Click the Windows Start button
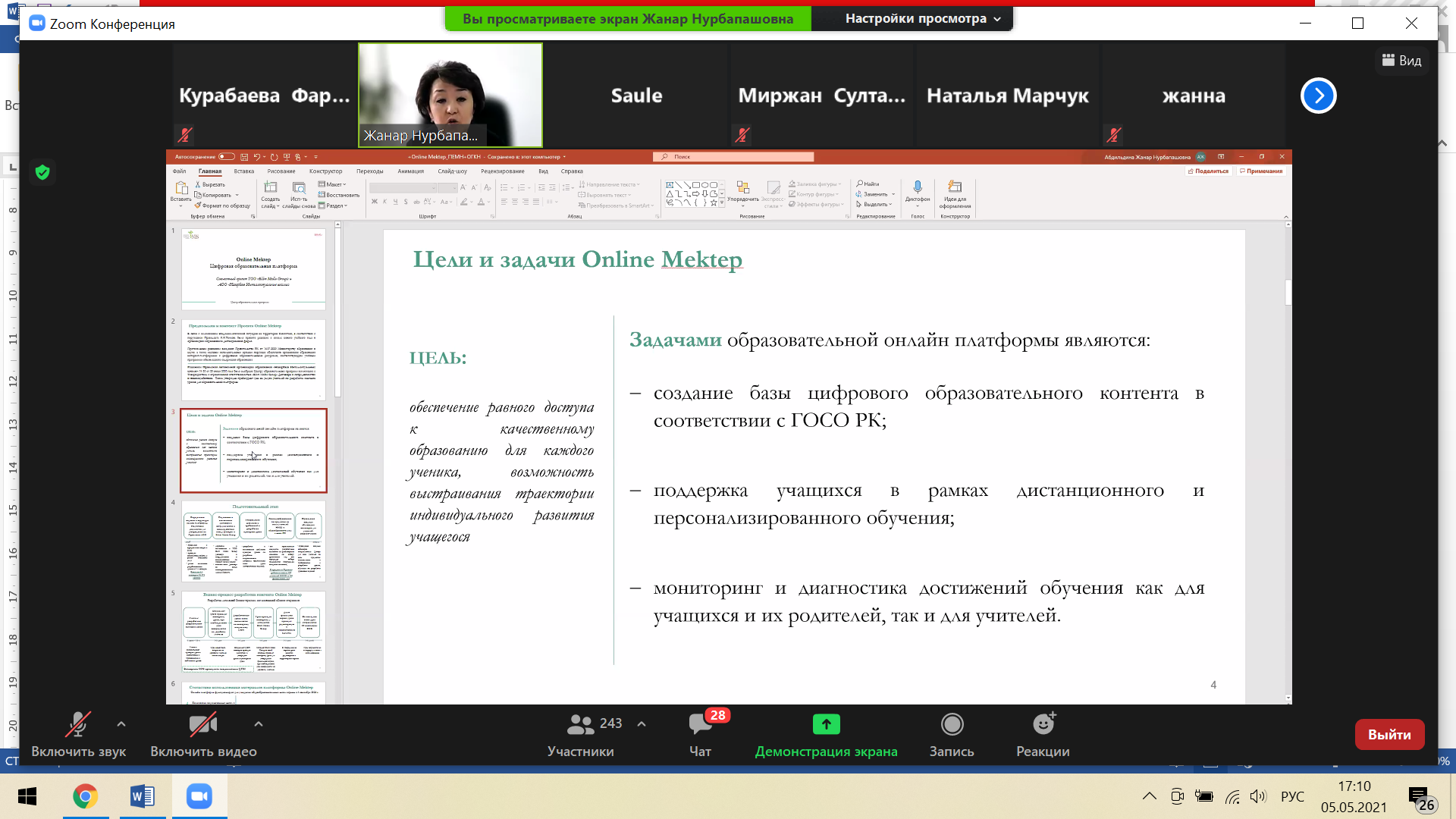Image resolution: width=1456 pixels, height=819 pixels. (27, 796)
